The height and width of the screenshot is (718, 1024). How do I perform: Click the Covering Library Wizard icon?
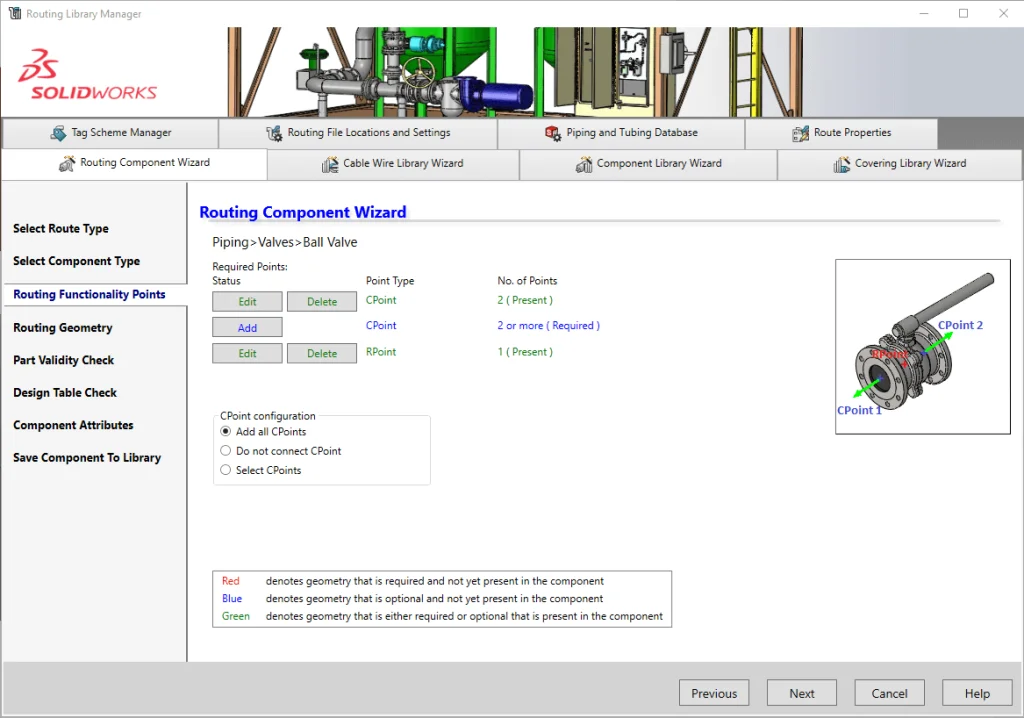pyautogui.click(x=842, y=164)
